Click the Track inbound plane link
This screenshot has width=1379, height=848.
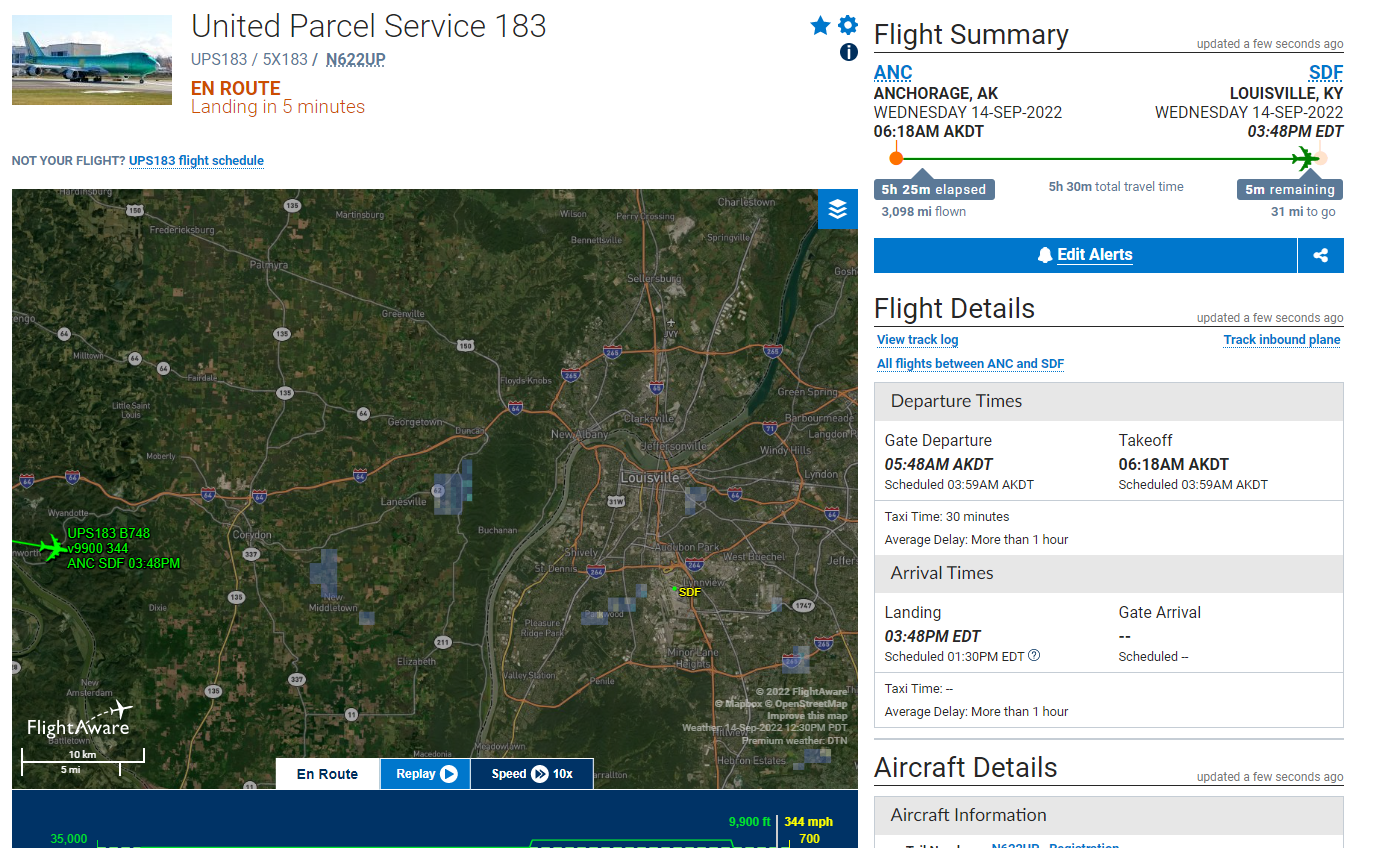point(1282,340)
